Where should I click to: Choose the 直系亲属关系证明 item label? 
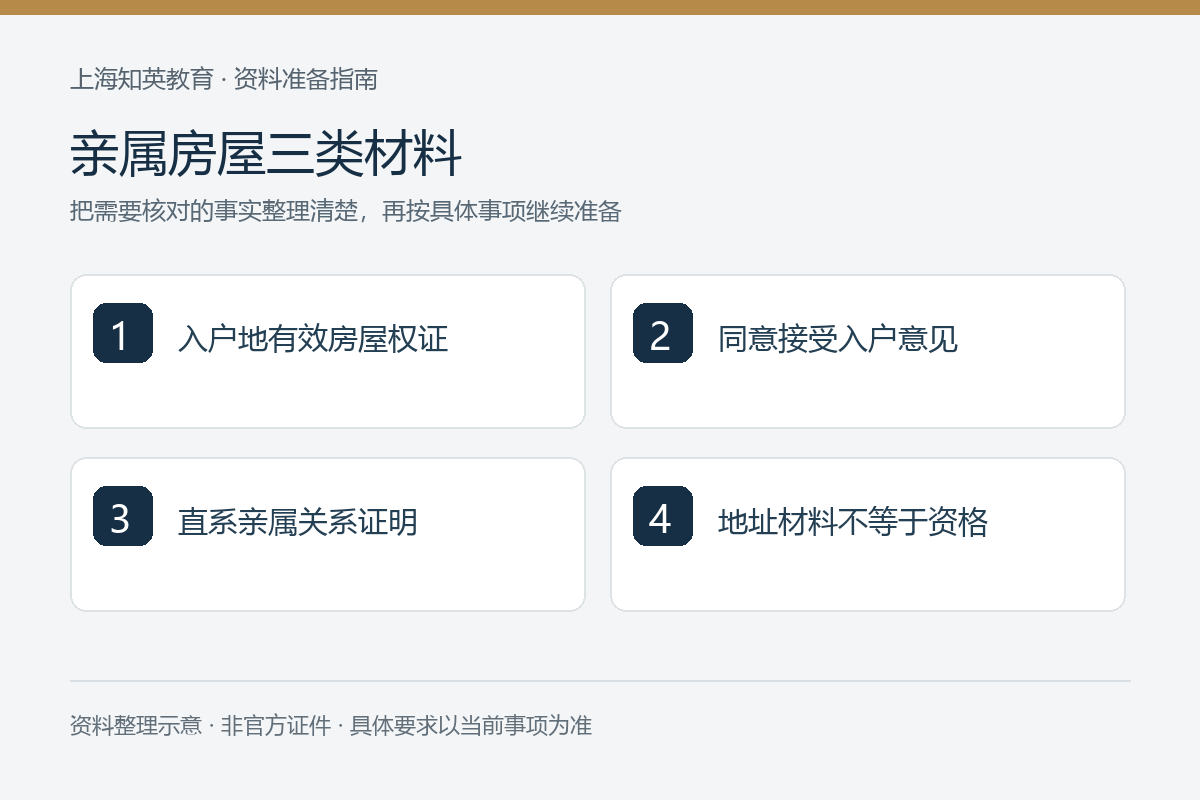click(x=298, y=522)
